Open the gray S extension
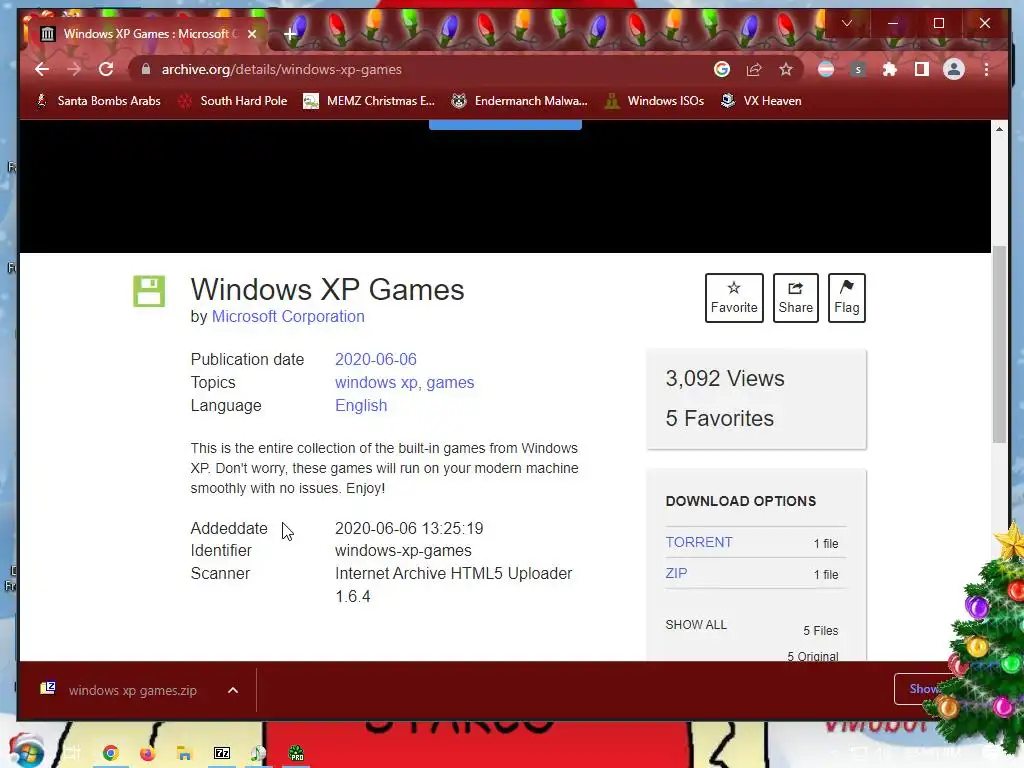This screenshot has height=768, width=1024. pyautogui.click(x=858, y=69)
